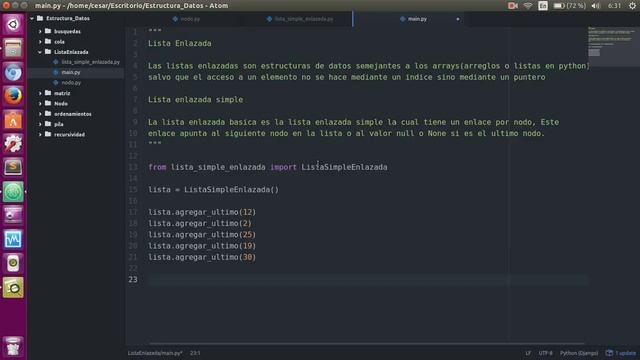The height and width of the screenshot is (360, 640).
Task: Open the Trash in the dock
Action: 13,346
